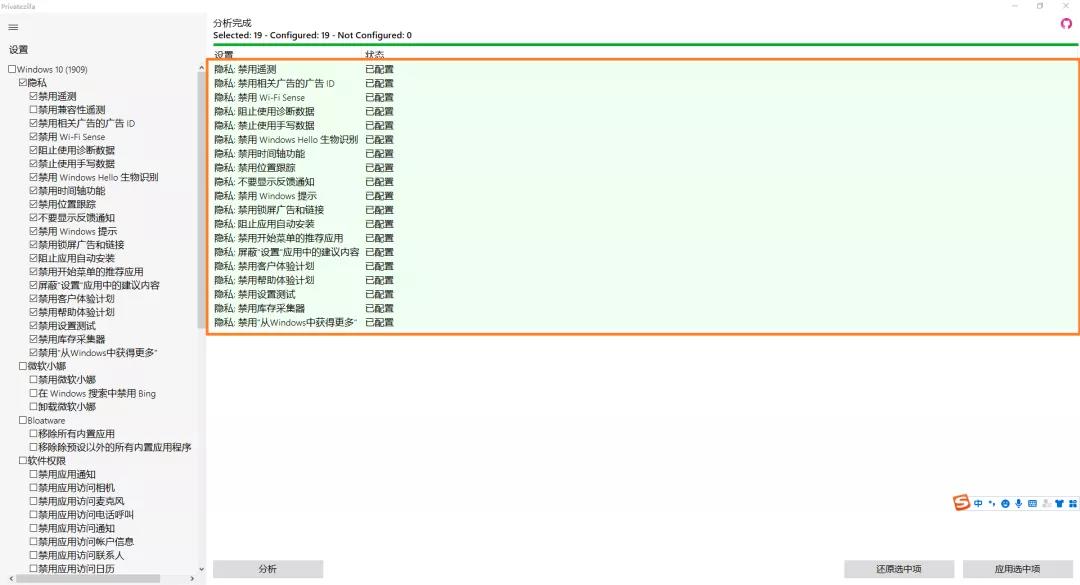
Task: Click the 还原选中项 button
Action: pos(899,569)
